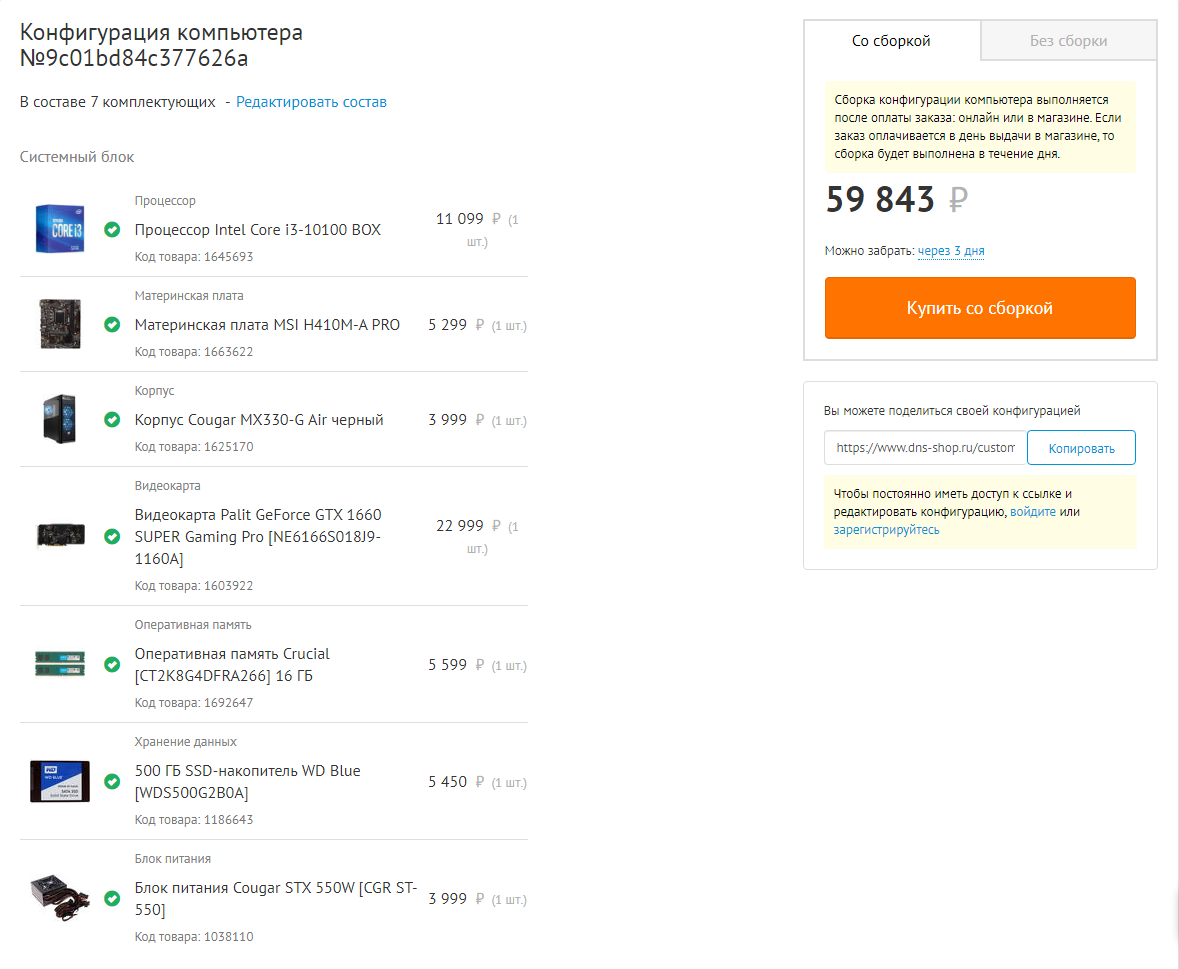Click green checkmark icon beside Intel Core i3-10100

112,230
